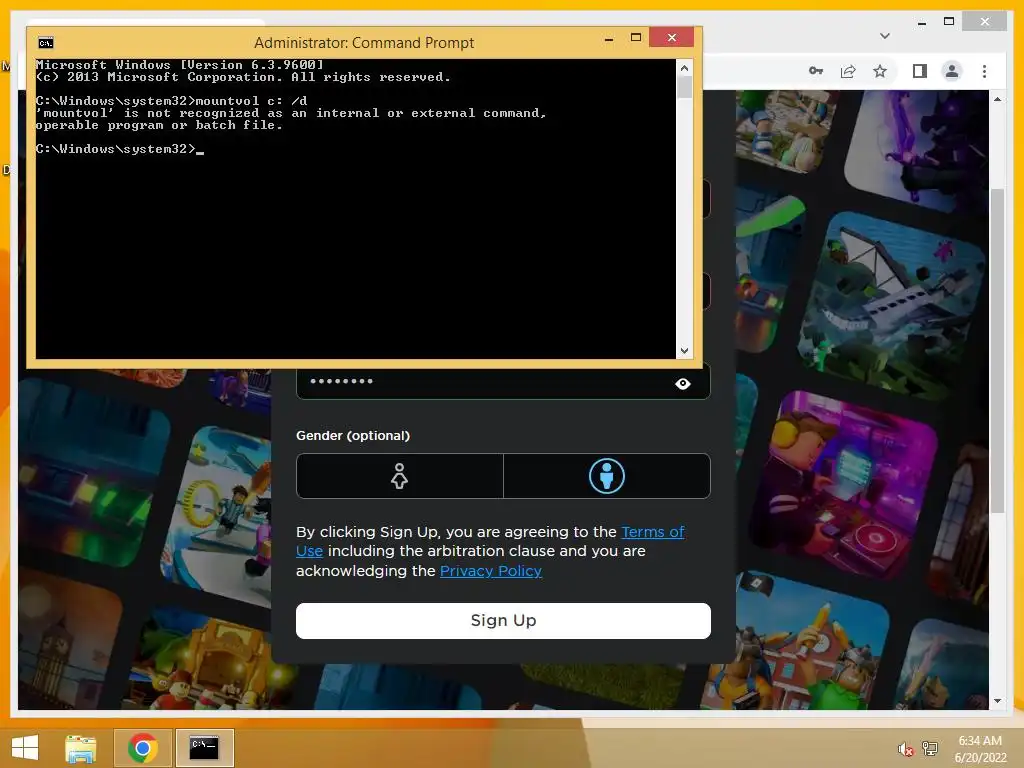Open the Windows Start button
Image resolution: width=1024 pixels, height=768 pixels.
click(25, 748)
